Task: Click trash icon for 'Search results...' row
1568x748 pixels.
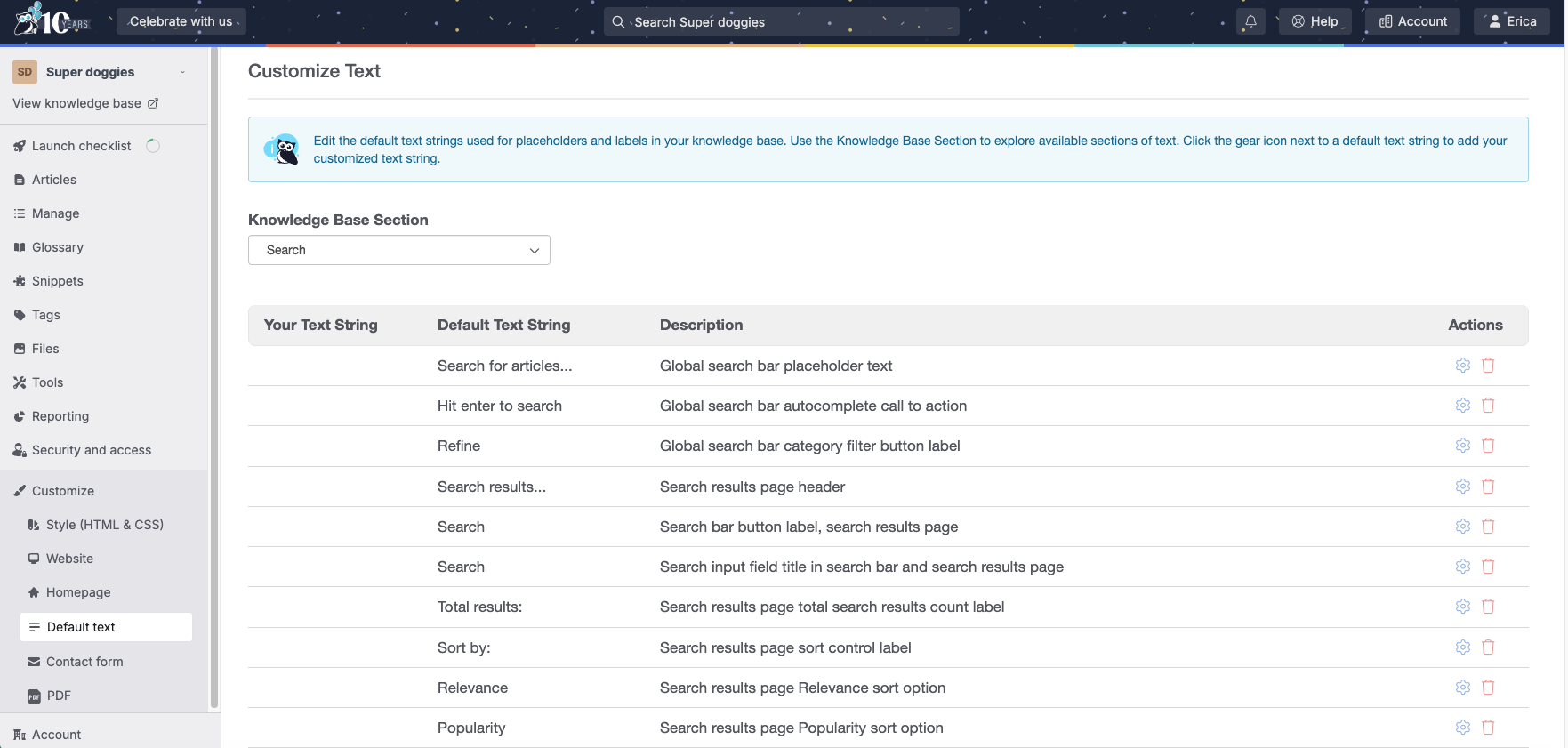Action: tap(1488, 487)
